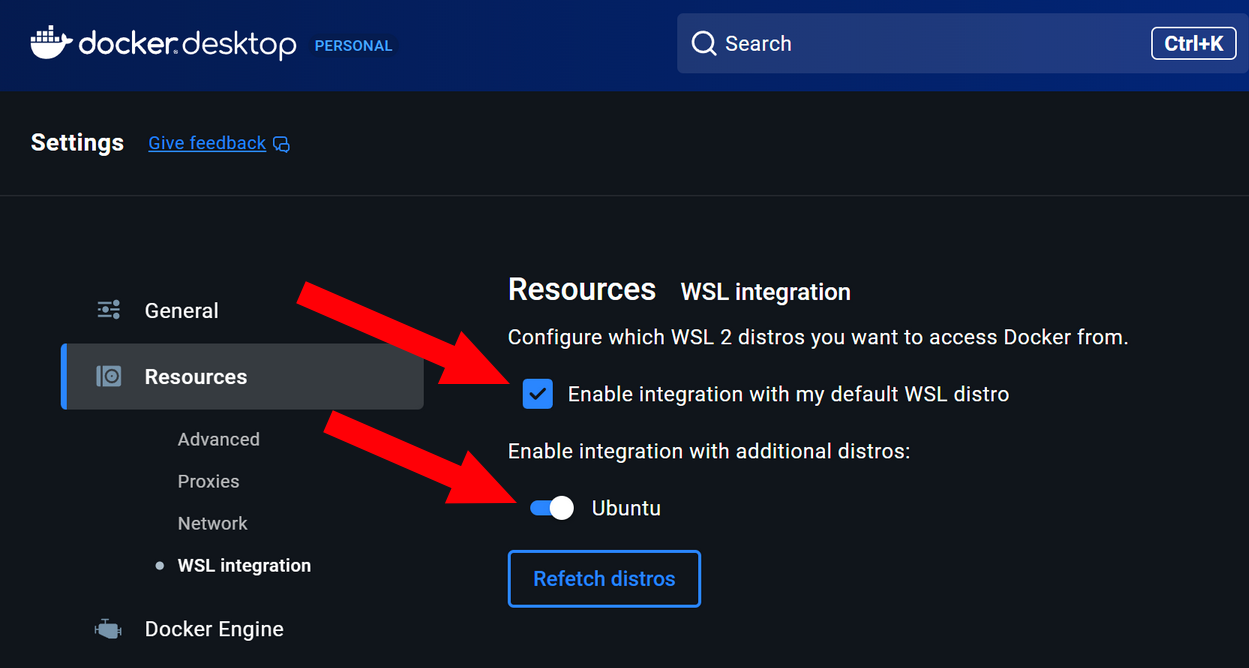Click 'Enable integration with my default WSL distro' label

788,394
